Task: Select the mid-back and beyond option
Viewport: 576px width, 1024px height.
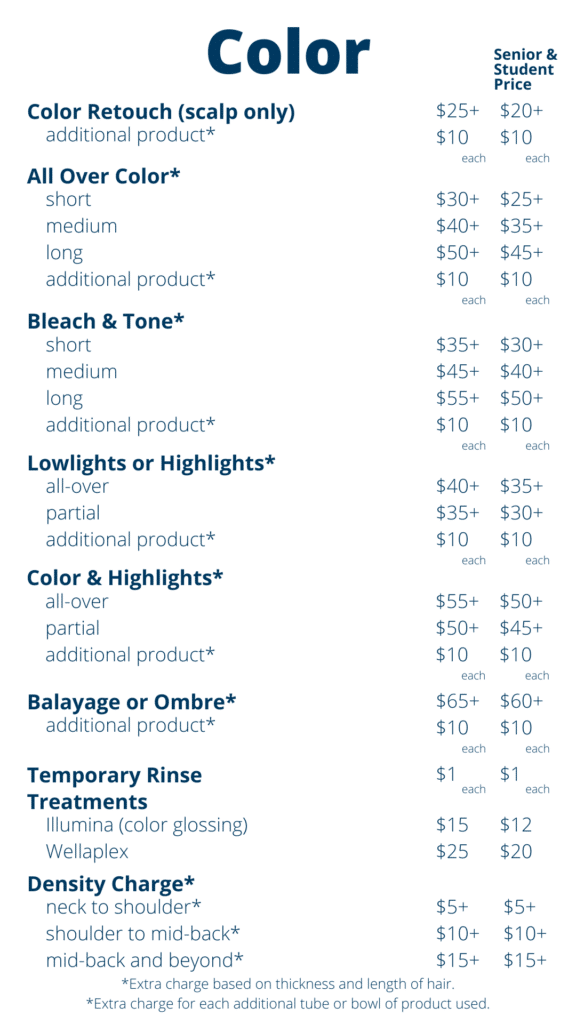Action: (144, 961)
